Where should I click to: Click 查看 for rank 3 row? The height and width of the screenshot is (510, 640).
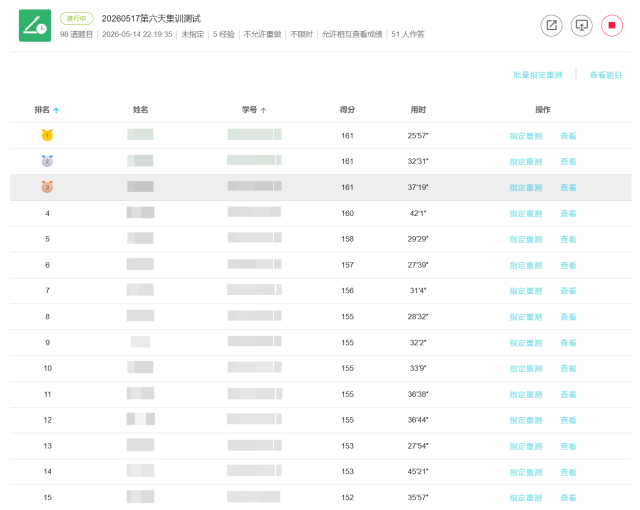tap(568, 188)
